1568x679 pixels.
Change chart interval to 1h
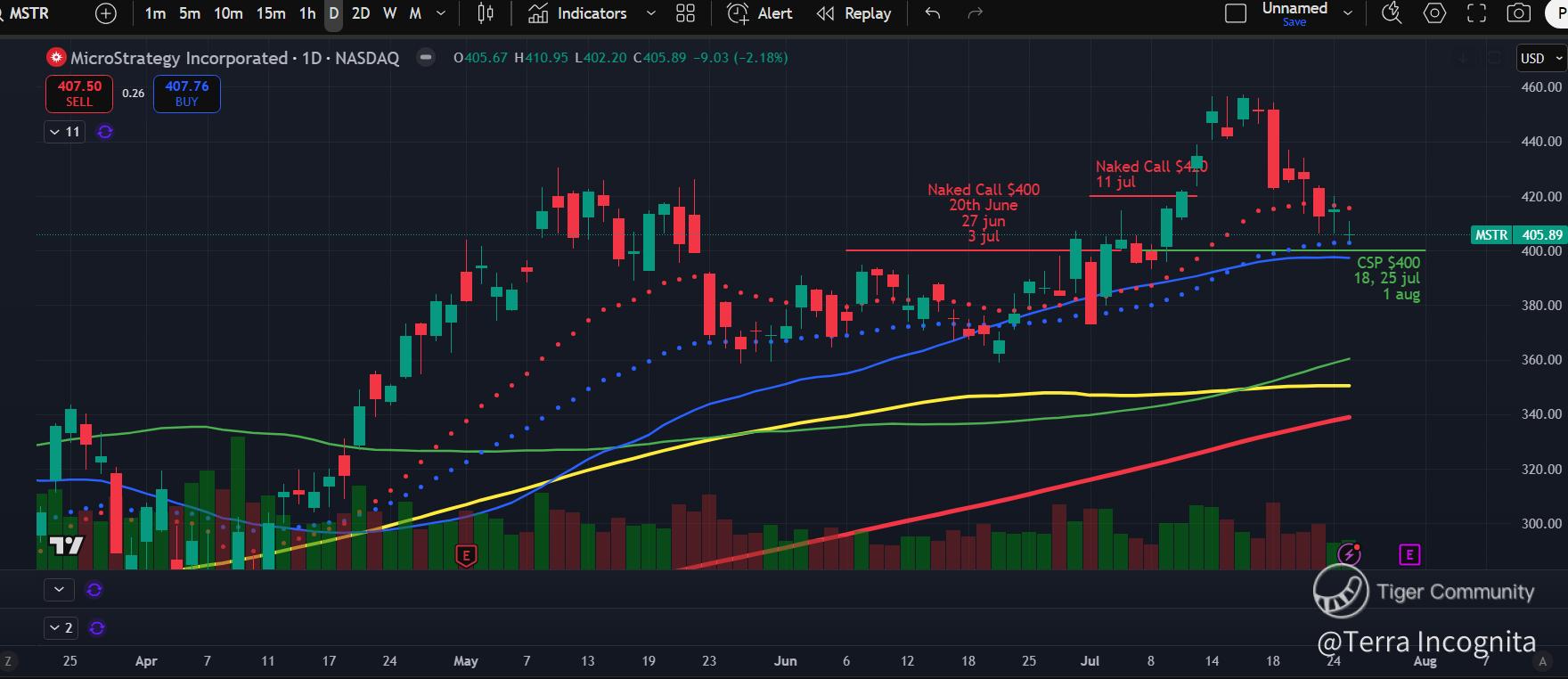click(x=307, y=13)
